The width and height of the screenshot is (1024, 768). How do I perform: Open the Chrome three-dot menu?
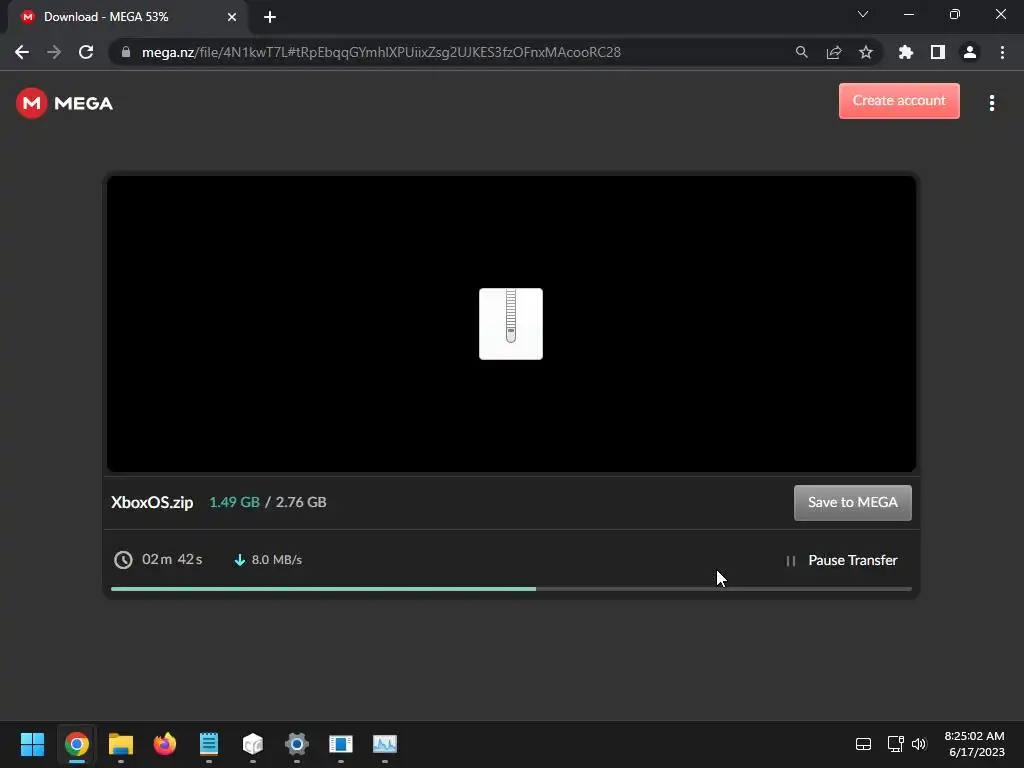click(1002, 52)
